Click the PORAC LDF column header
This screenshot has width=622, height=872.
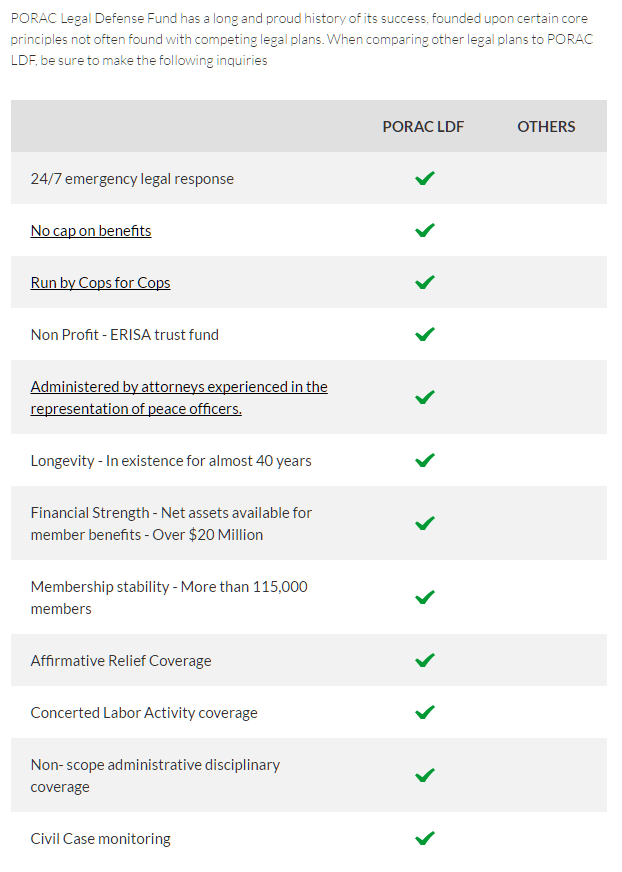tap(423, 127)
